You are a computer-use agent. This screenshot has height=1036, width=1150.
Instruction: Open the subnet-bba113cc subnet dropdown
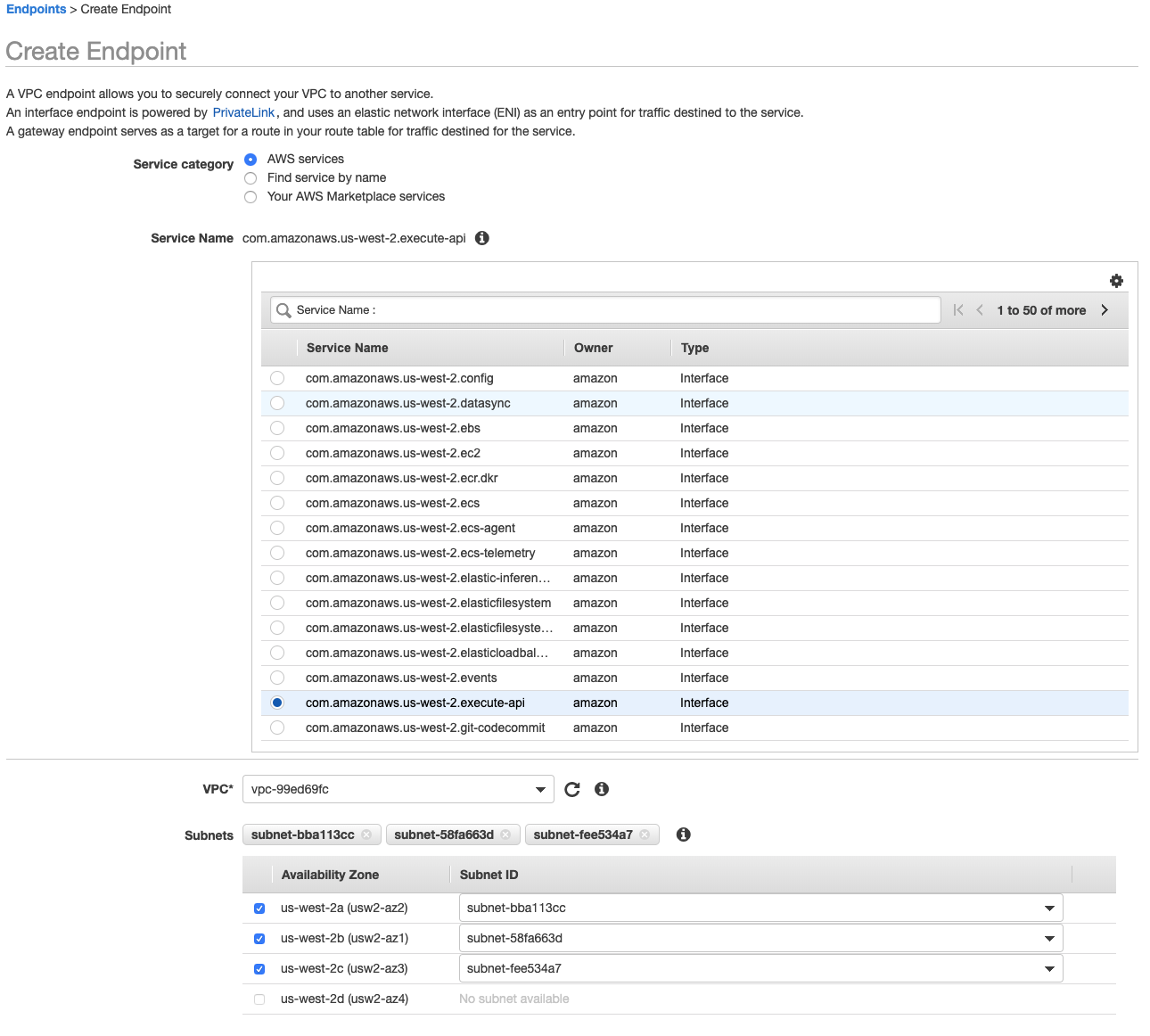[760, 908]
